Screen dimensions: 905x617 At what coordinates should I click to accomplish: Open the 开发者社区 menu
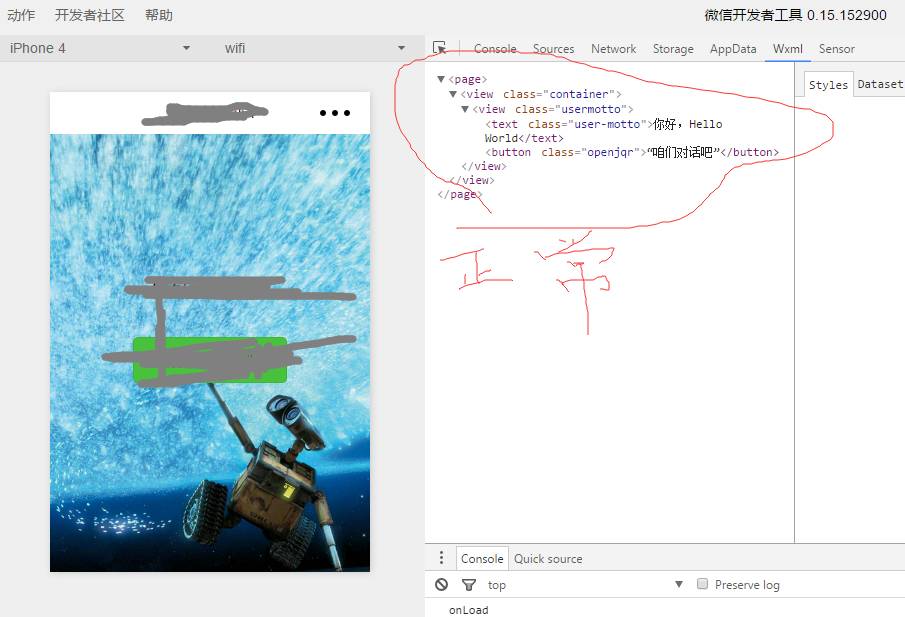pyautogui.click(x=89, y=15)
